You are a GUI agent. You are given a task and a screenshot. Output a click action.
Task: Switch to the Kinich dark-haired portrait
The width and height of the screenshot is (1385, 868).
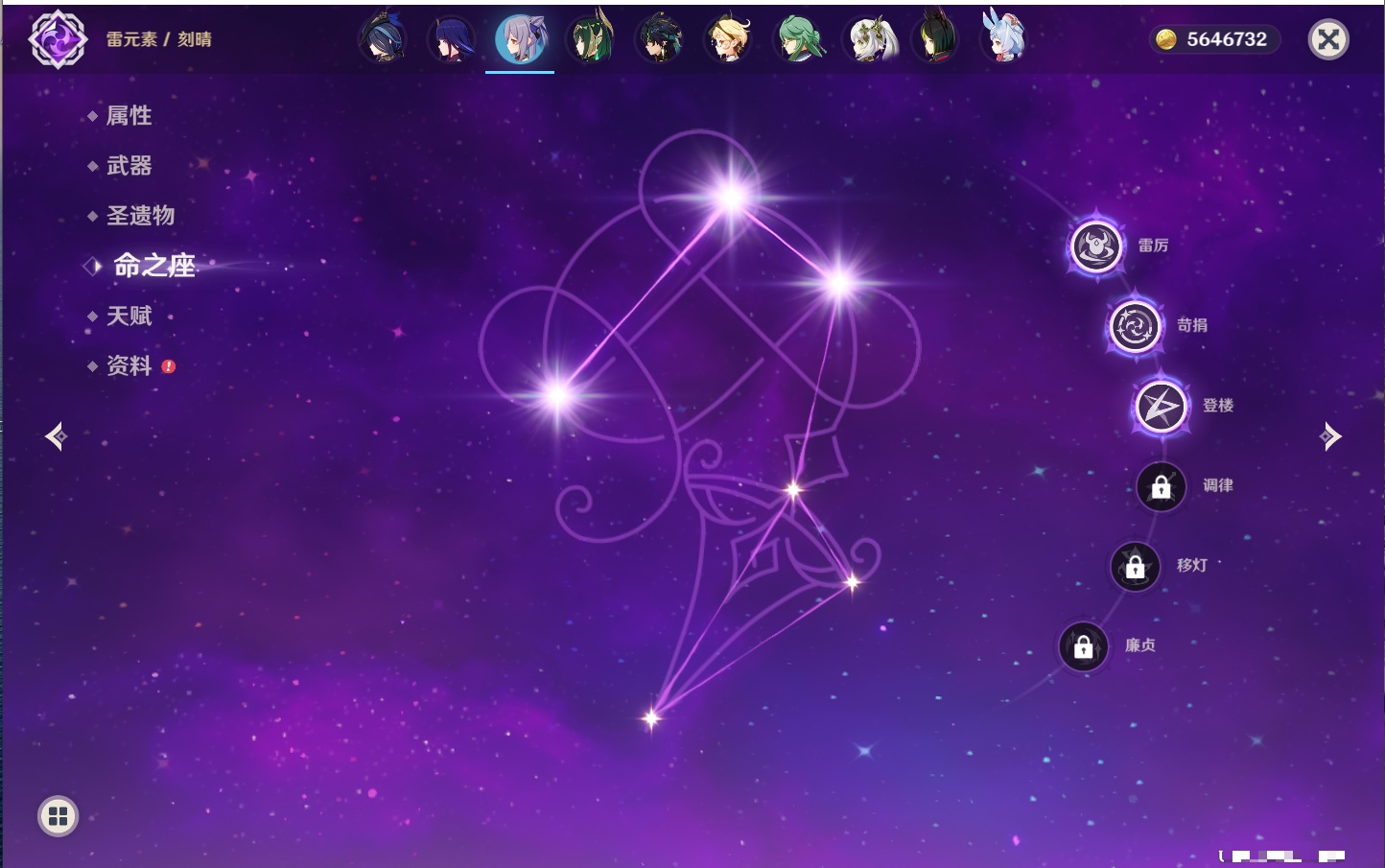tap(660, 38)
